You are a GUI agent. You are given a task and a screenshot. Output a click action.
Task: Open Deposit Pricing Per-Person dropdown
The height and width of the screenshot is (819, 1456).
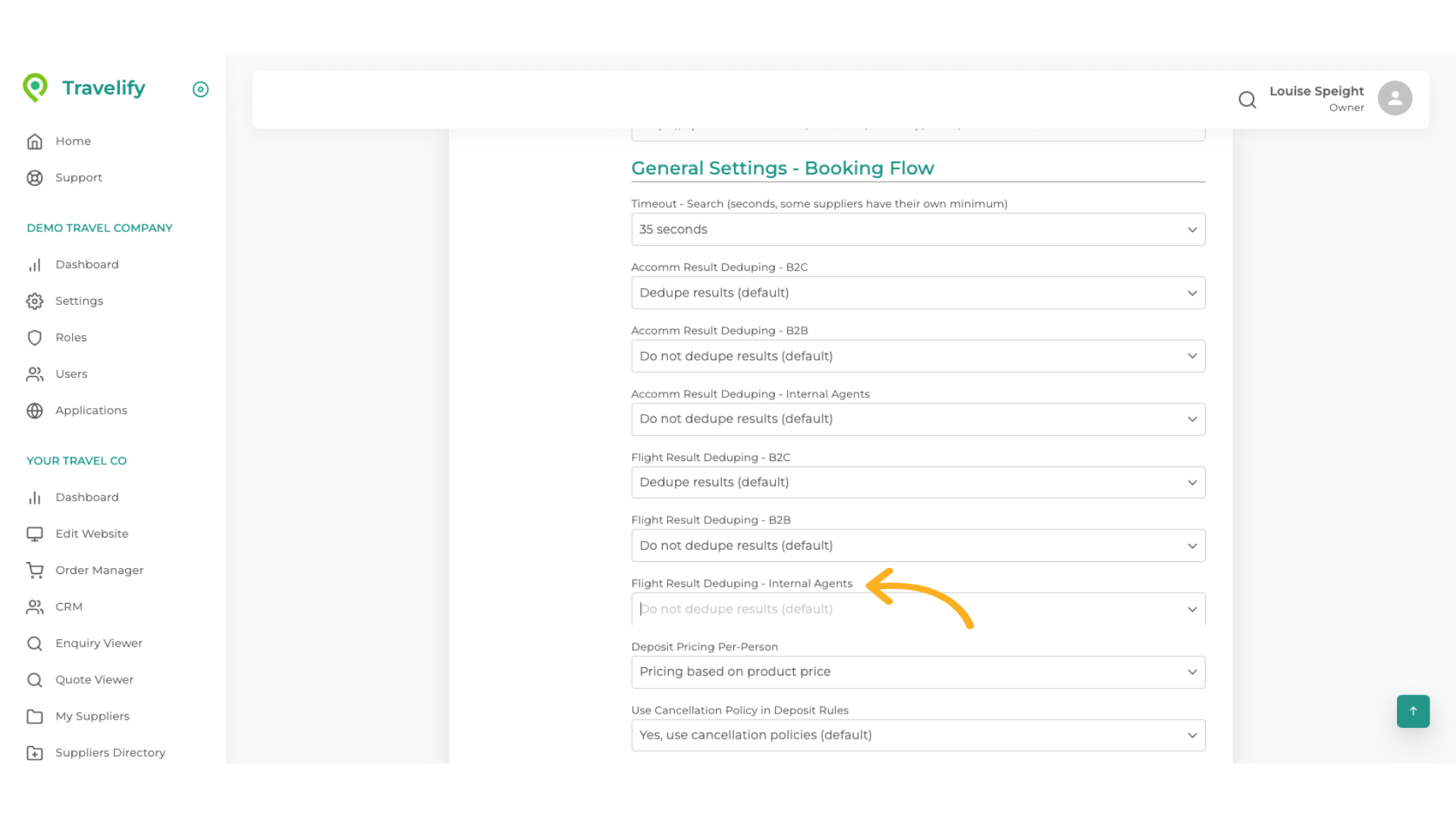tap(918, 672)
